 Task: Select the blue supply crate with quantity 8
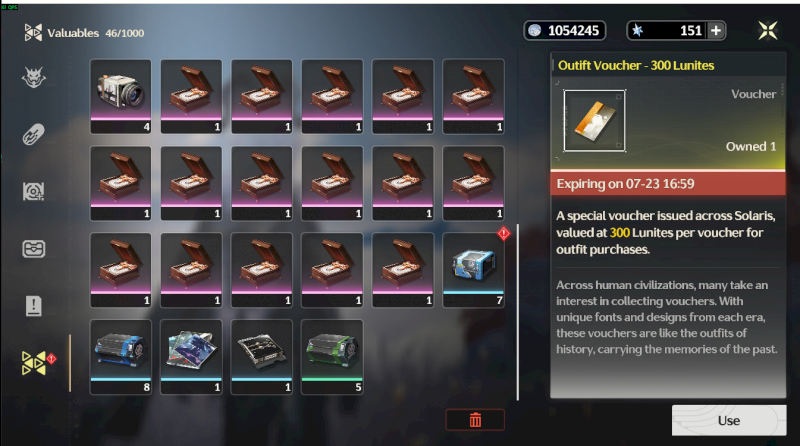[x=121, y=357]
